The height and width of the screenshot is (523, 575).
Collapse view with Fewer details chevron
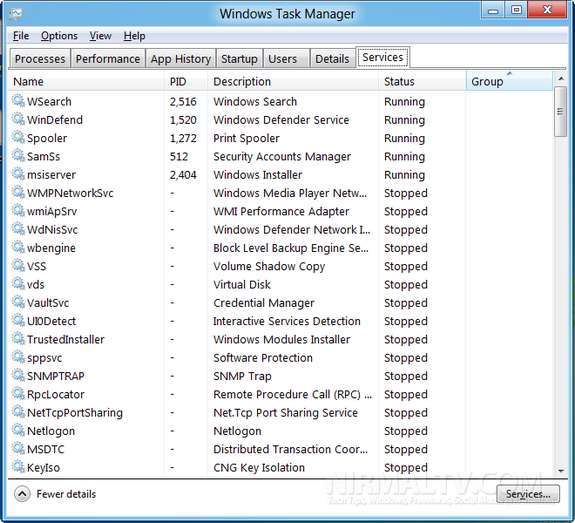pos(22,494)
